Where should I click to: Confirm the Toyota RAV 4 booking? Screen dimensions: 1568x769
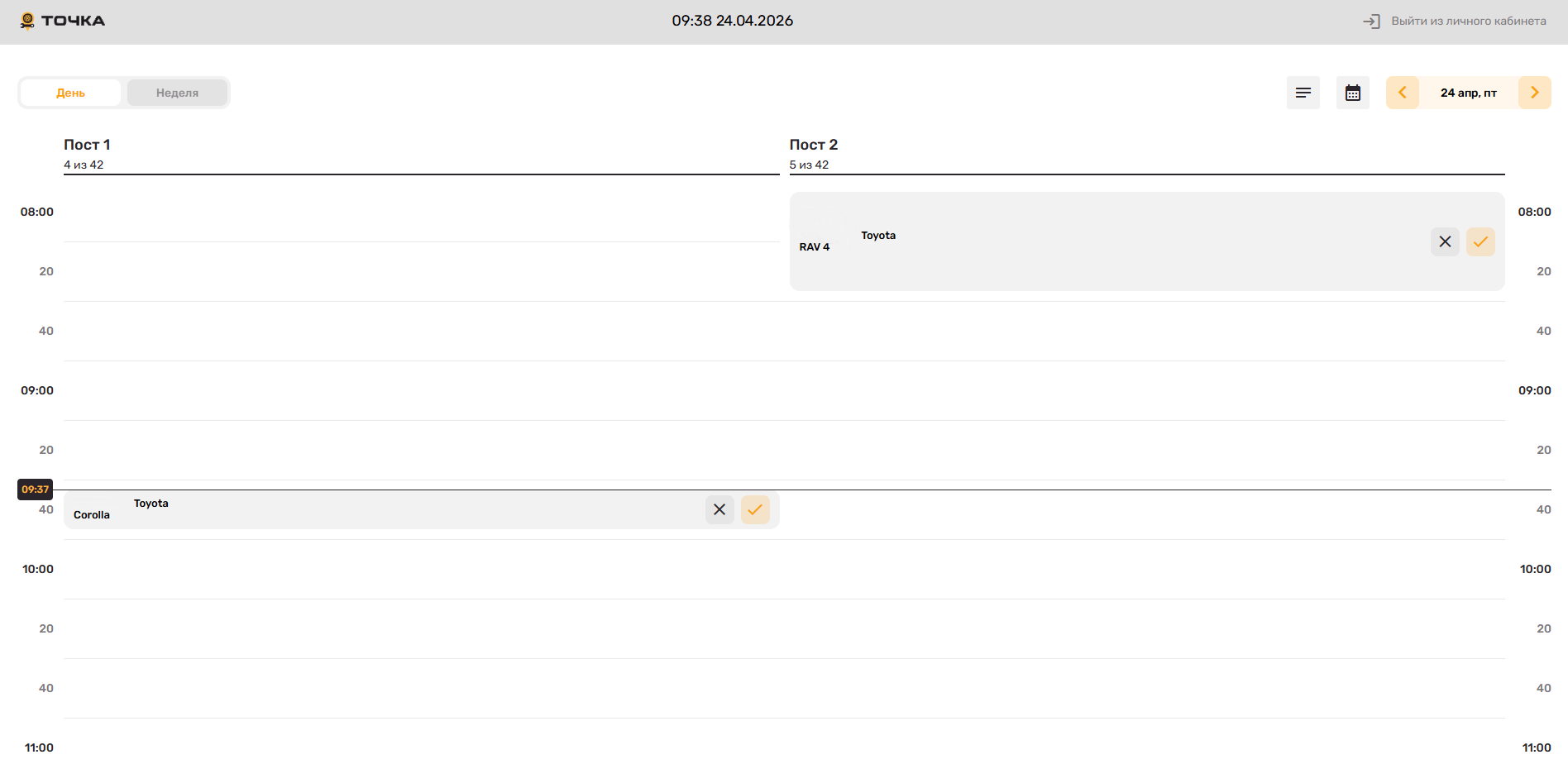pos(1480,241)
